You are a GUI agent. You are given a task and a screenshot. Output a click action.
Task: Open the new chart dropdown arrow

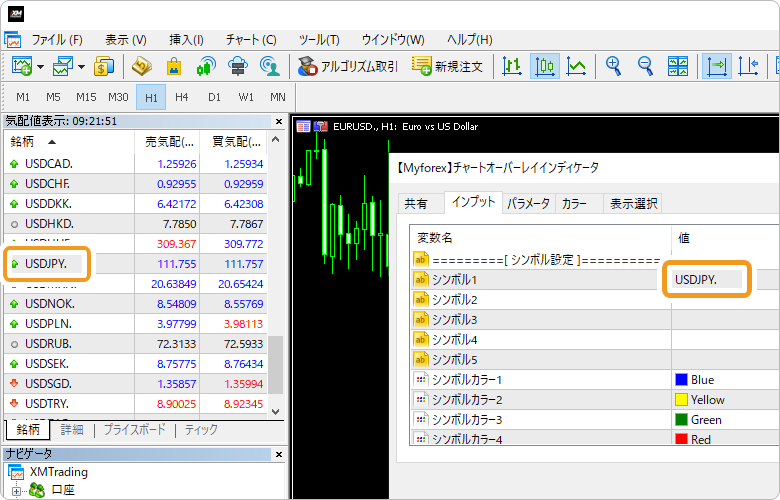pyautogui.click(x=41, y=66)
